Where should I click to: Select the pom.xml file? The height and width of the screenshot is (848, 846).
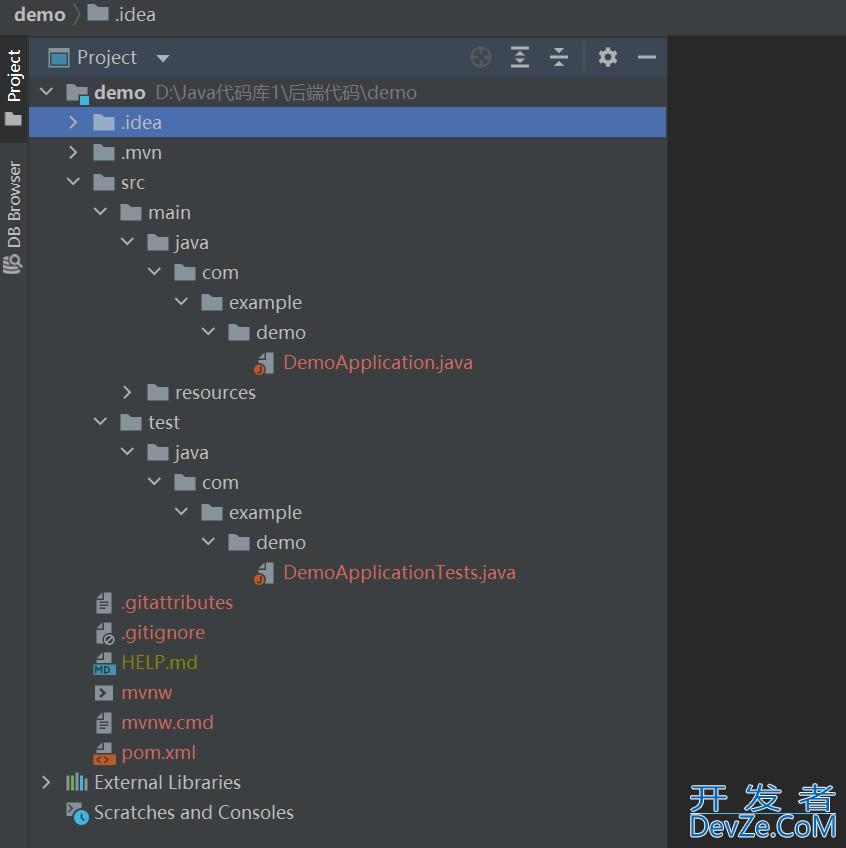tap(158, 752)
